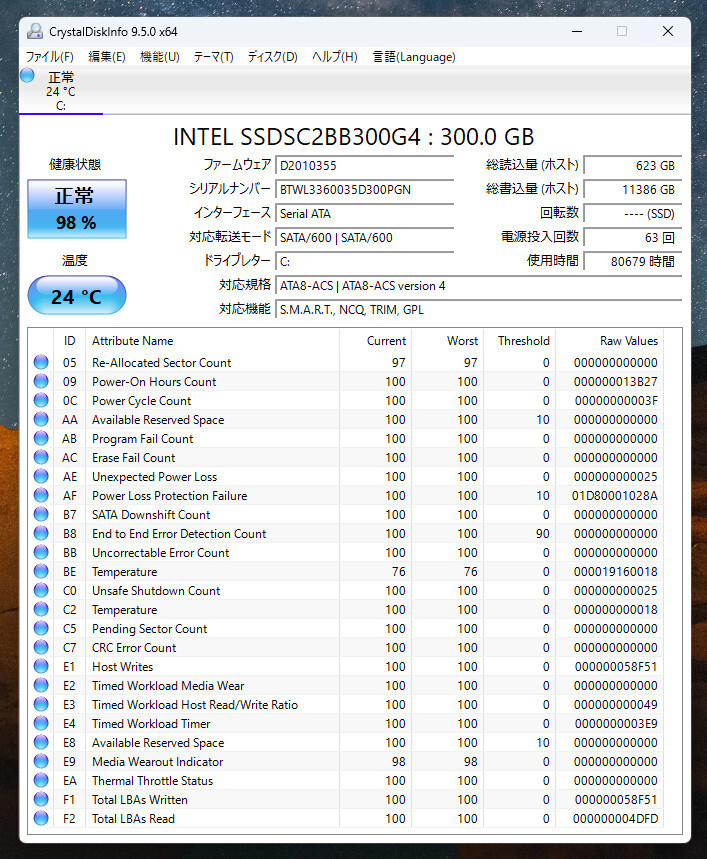The width and height of the screenshot is (707, 859).
Task: Click status orb for Erase Fail Count
Action: 41,457
